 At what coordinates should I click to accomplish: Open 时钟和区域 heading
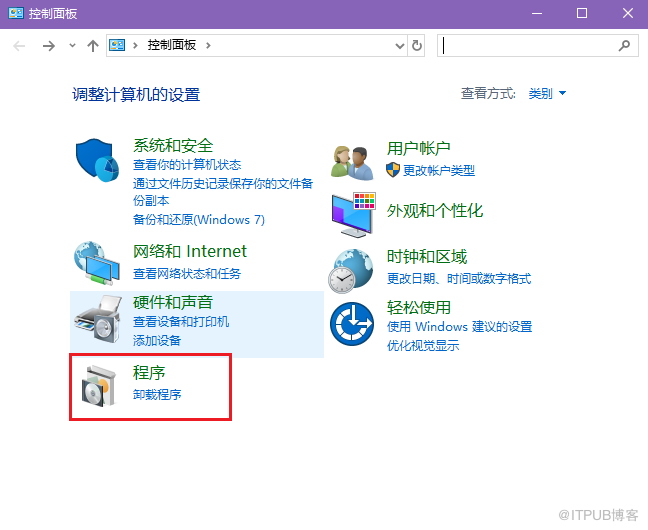pos(427,257)
